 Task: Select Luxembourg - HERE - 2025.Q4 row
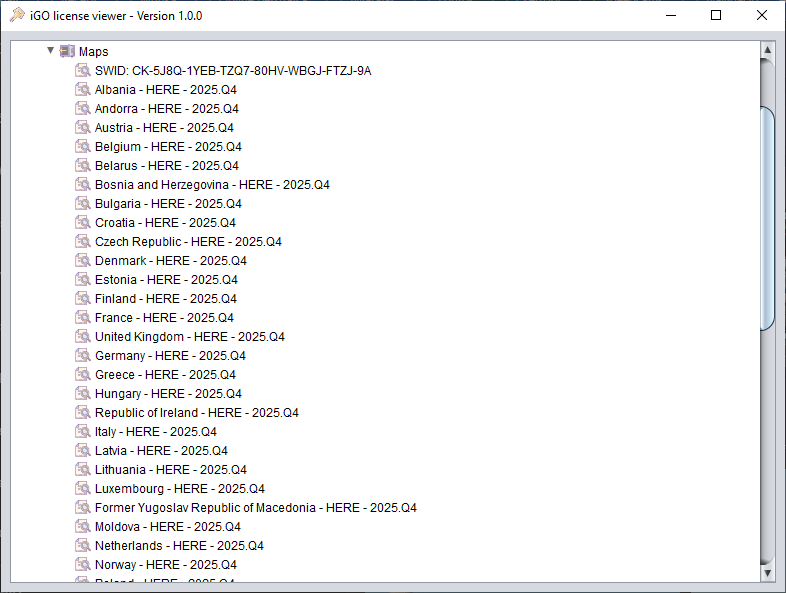click(179, 490)
